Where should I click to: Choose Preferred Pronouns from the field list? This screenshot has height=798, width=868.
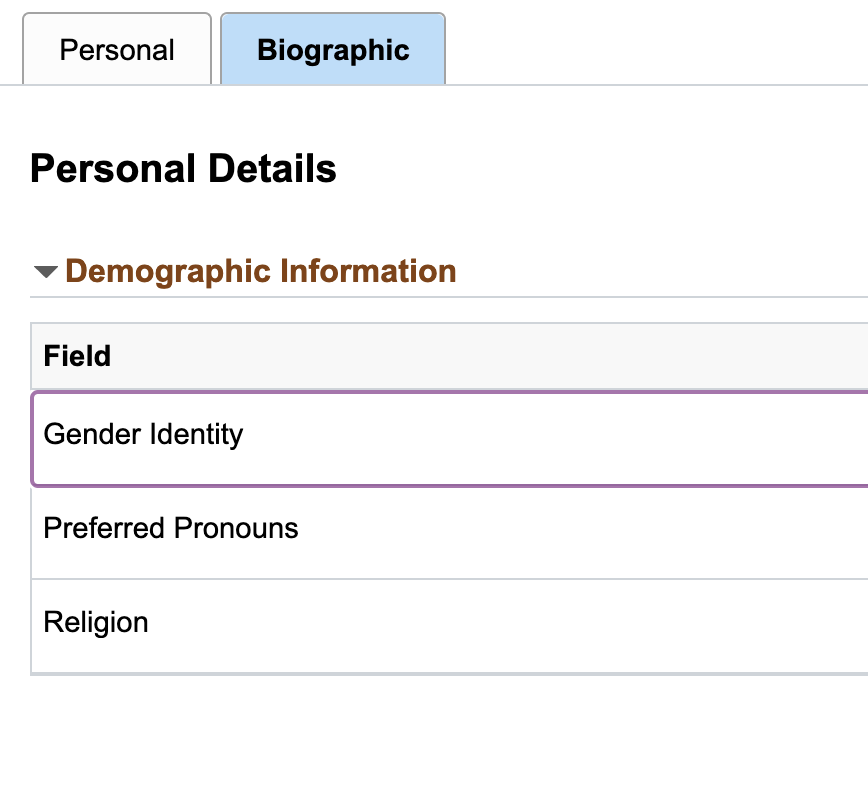(x=169, y=528)
